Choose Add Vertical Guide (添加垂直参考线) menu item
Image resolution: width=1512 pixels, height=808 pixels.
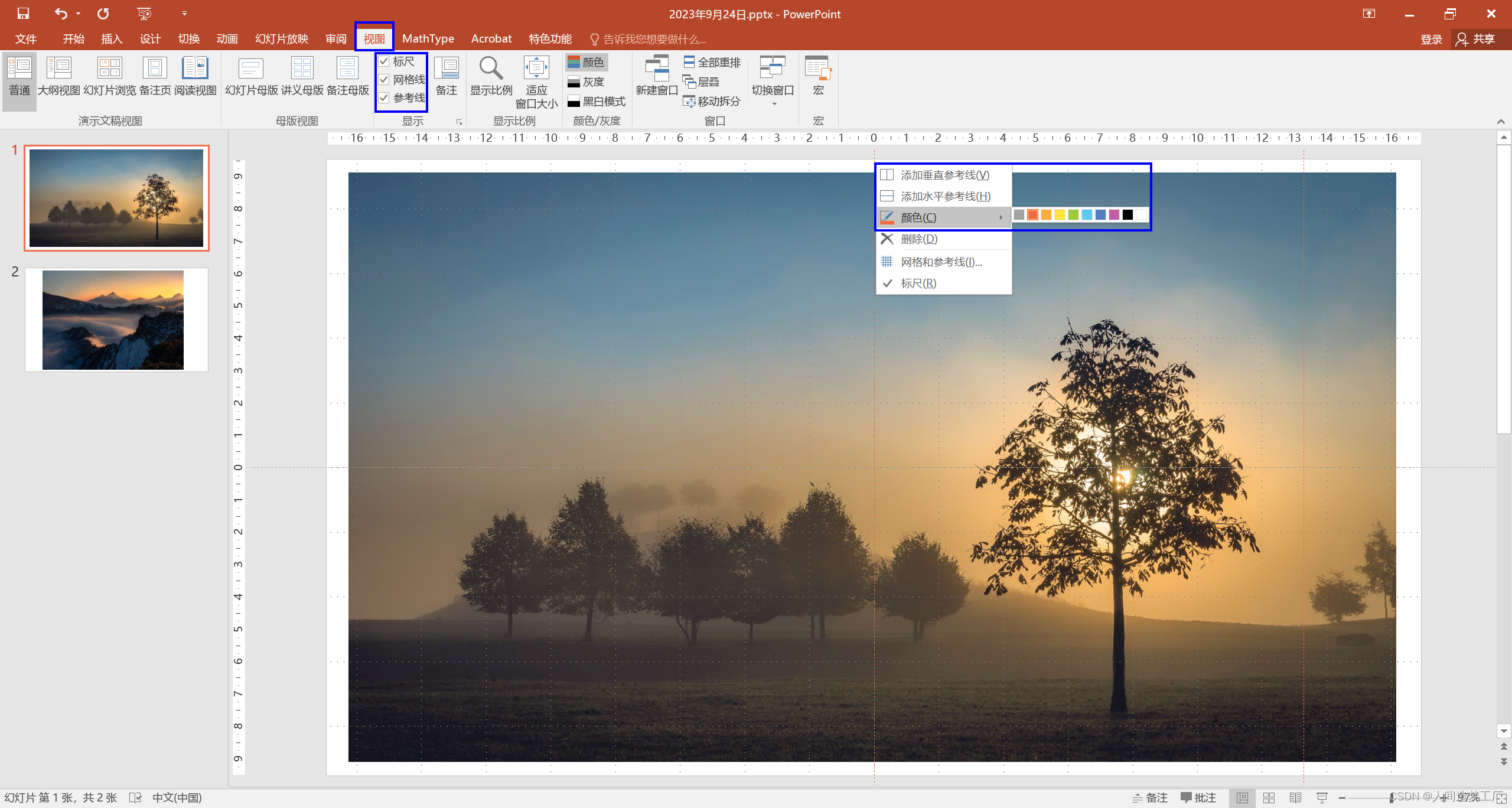(x=944, y=175)
